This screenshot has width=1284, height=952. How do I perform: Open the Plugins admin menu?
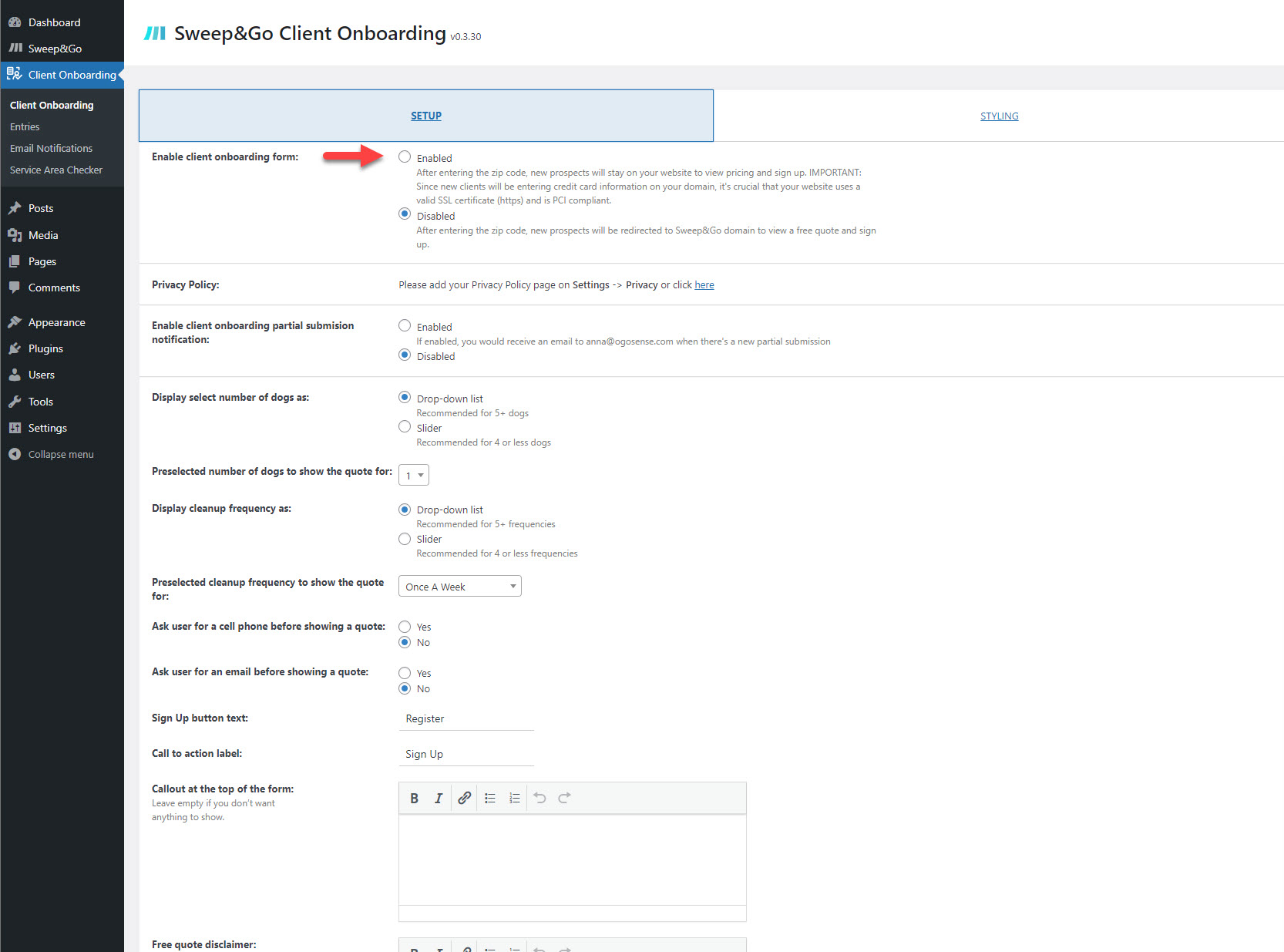pos(45,349)
